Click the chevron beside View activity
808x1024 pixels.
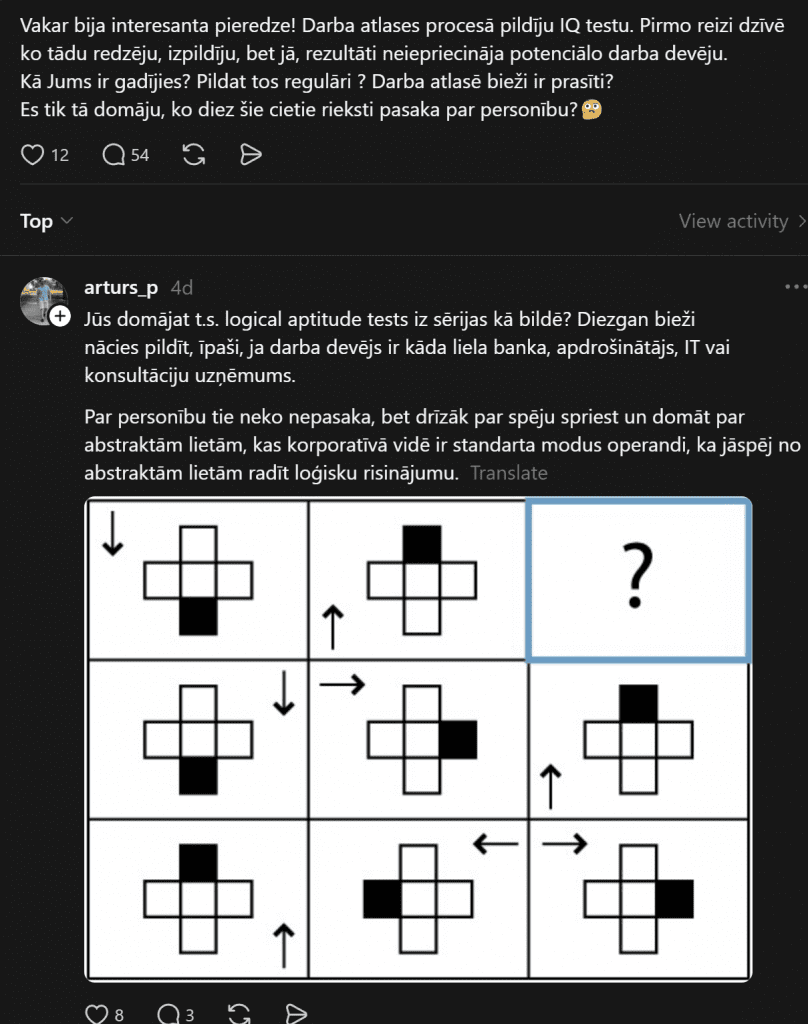801,221
